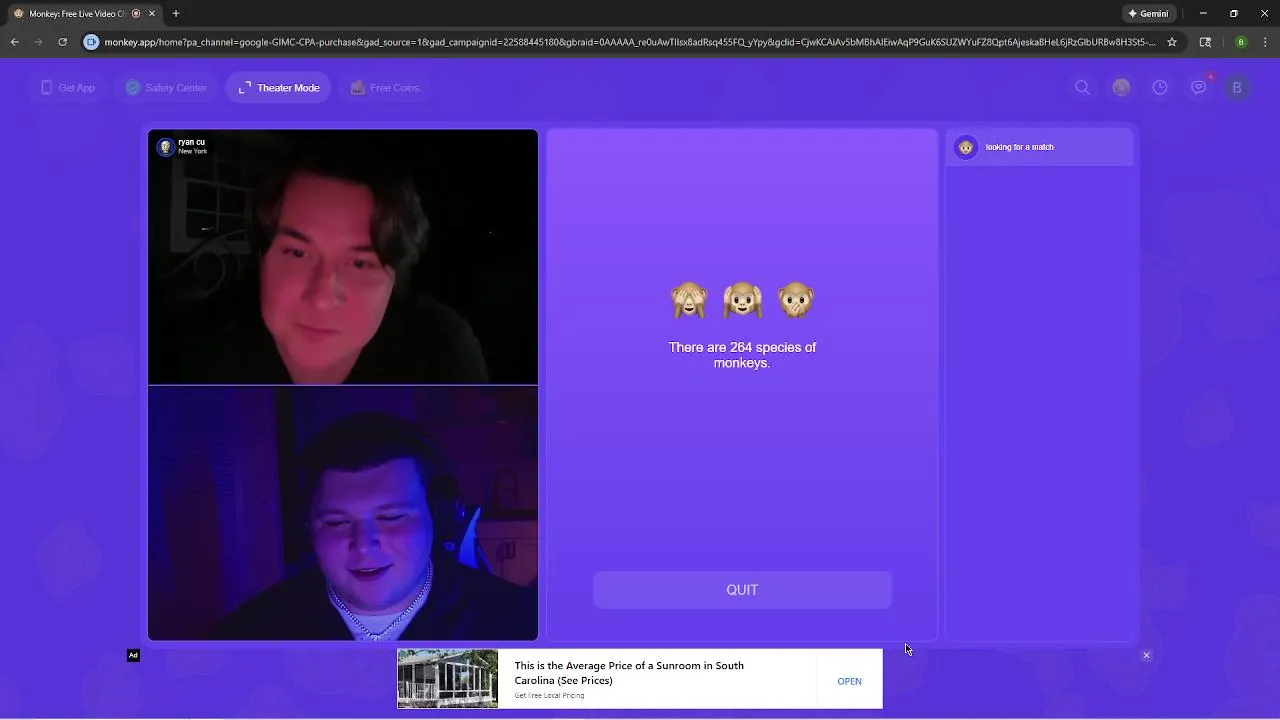
Task: Click 'Get Free Local Pricing' ad text
Action: [549, 695]
